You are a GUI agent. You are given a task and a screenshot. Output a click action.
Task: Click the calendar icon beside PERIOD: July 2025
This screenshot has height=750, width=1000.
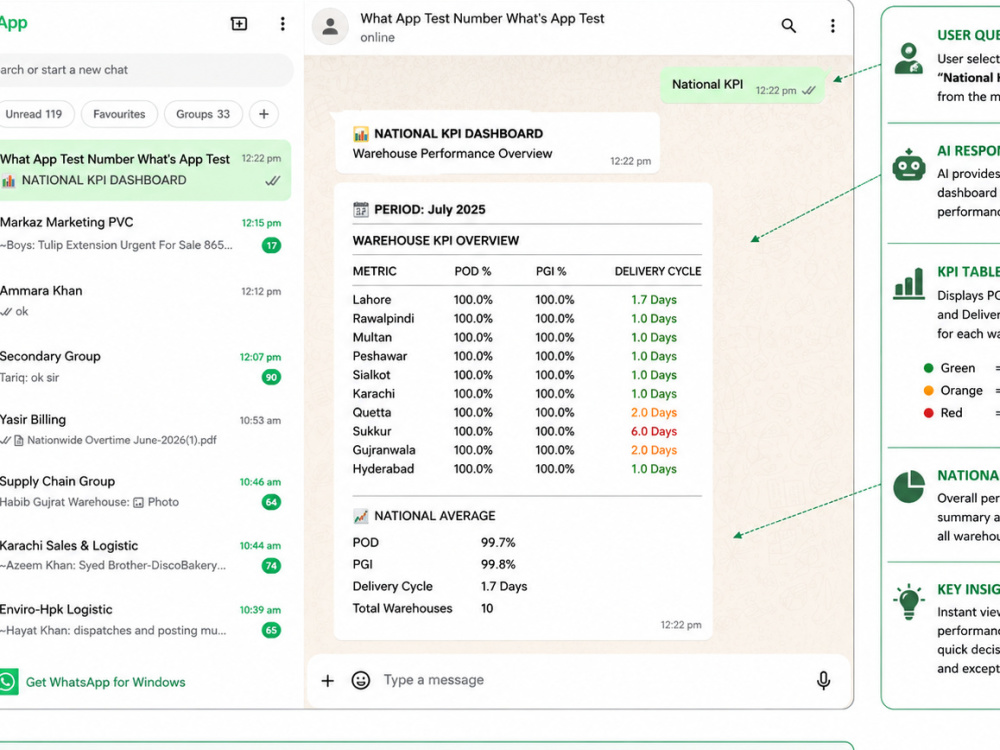pos(361,209)
